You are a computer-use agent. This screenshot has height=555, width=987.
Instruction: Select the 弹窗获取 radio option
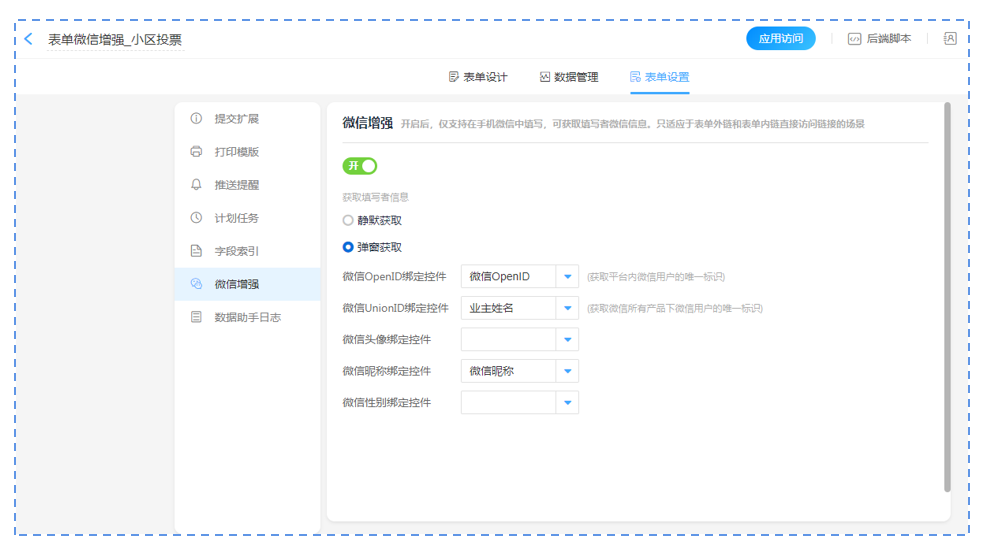348,247
